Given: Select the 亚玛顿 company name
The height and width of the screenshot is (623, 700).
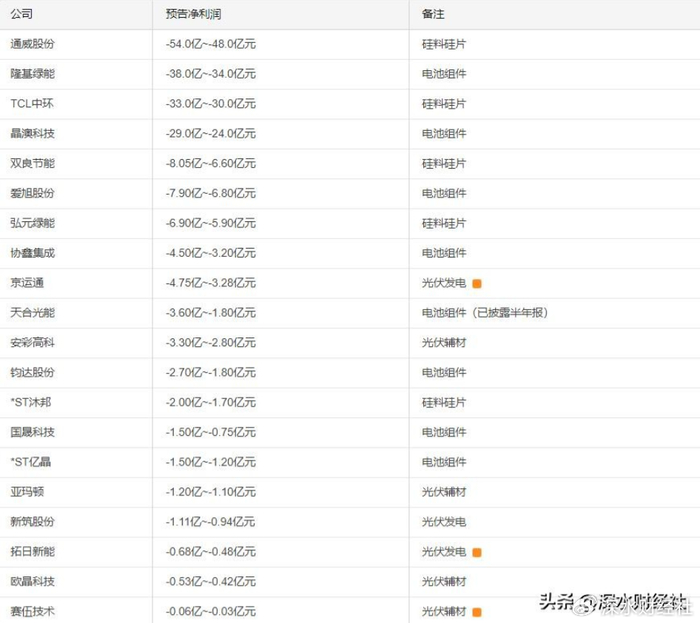Looking at the screenshot, I should coord(27,492).
